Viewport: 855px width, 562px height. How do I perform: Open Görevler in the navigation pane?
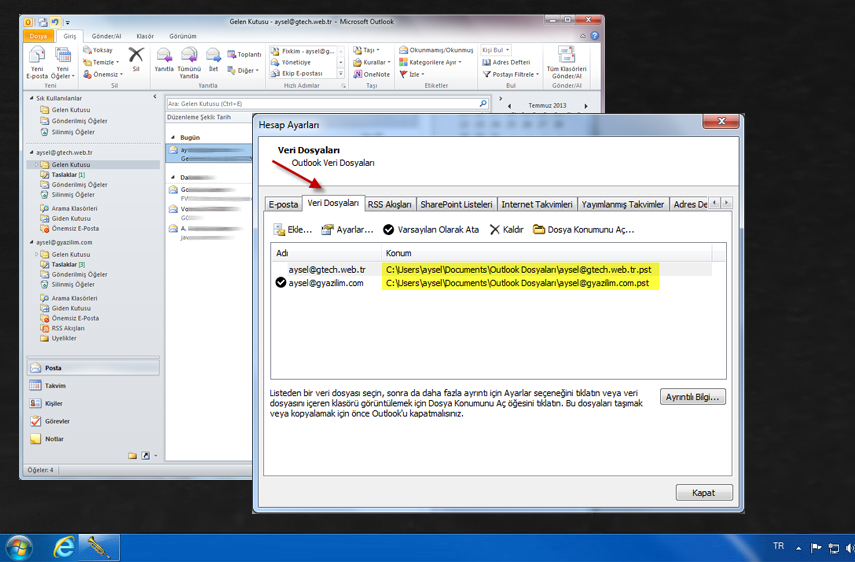[93, 421]
